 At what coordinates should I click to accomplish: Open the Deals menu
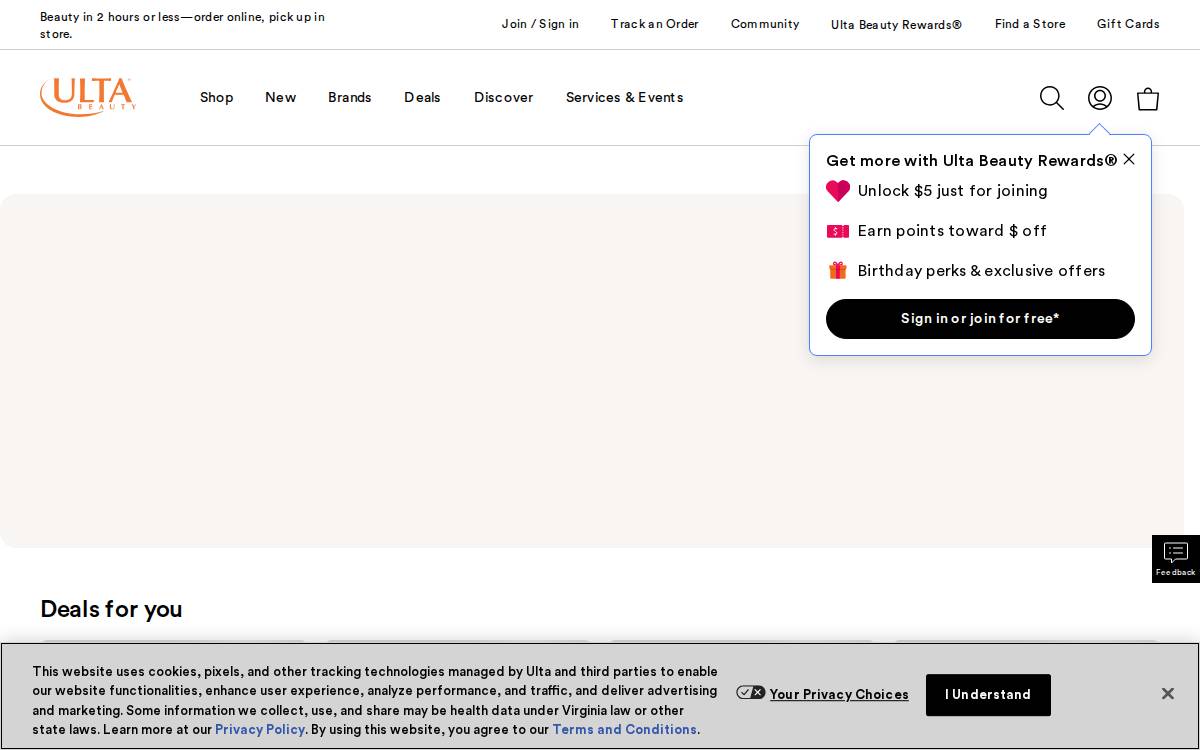[x=422, y=97]
